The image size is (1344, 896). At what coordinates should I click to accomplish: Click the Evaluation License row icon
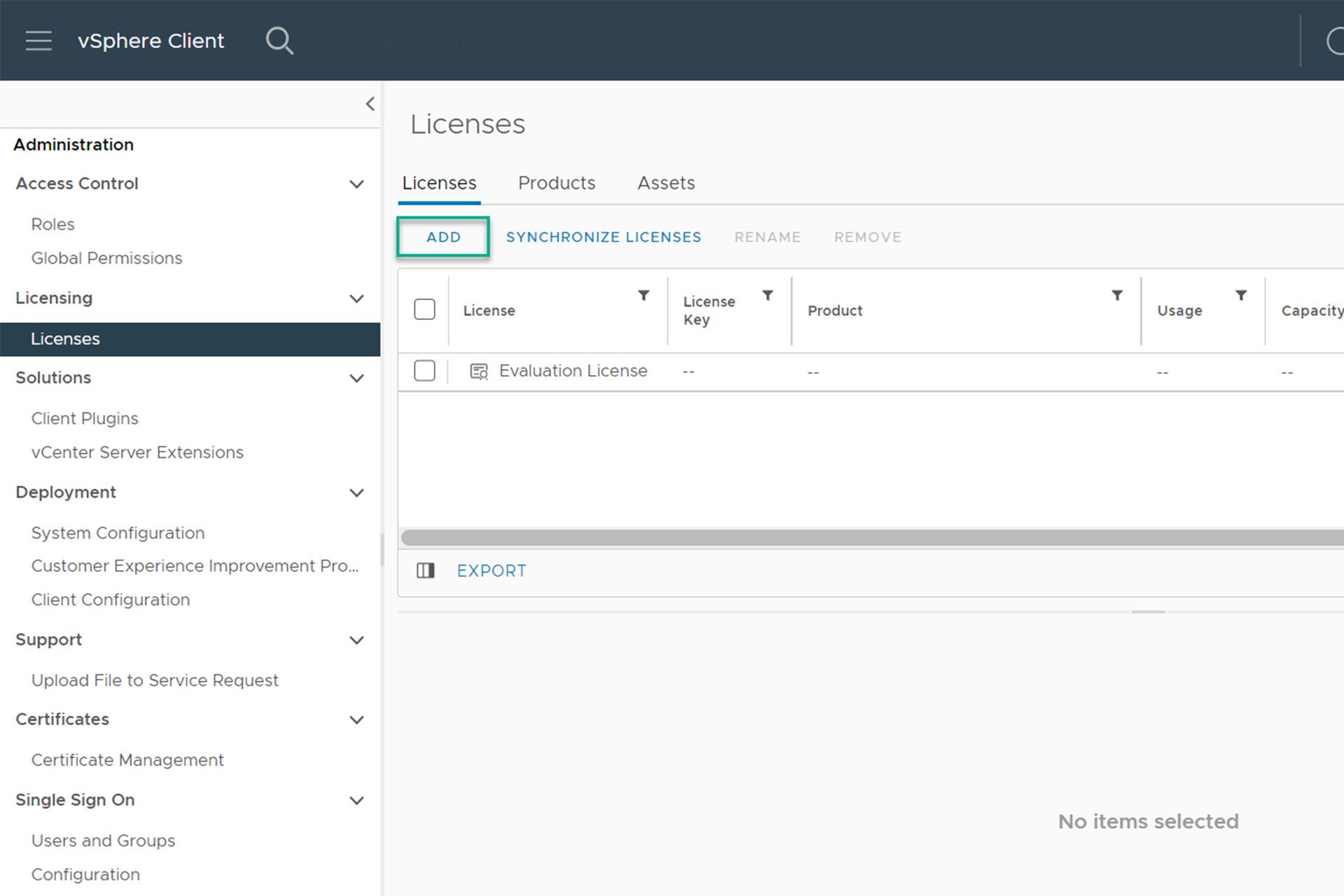tap(479, 371)
